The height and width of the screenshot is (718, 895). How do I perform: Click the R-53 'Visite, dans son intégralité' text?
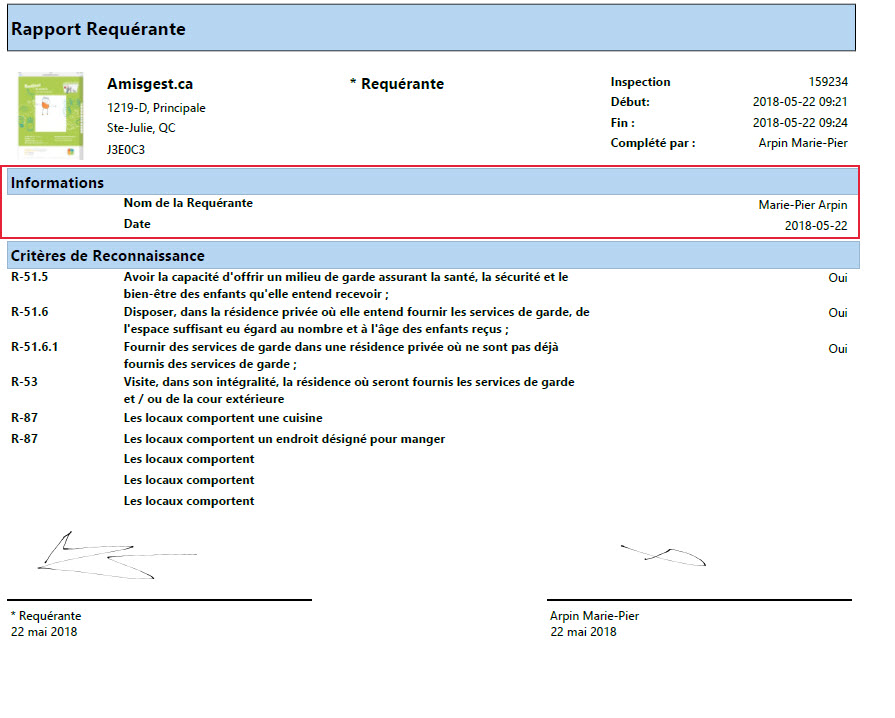(349, 390)
